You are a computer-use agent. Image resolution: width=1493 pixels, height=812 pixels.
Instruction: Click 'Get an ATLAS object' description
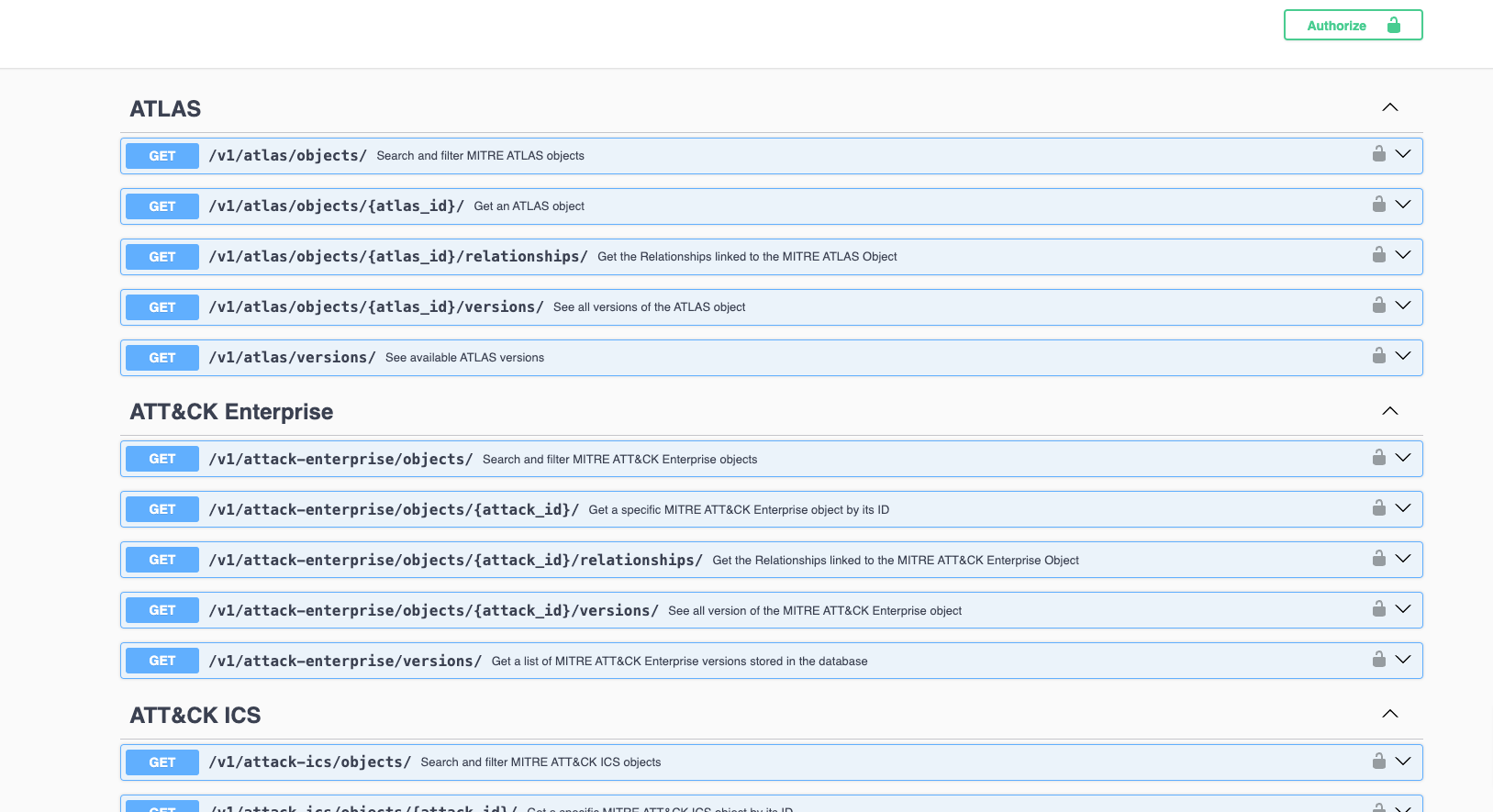coord(529,206)
